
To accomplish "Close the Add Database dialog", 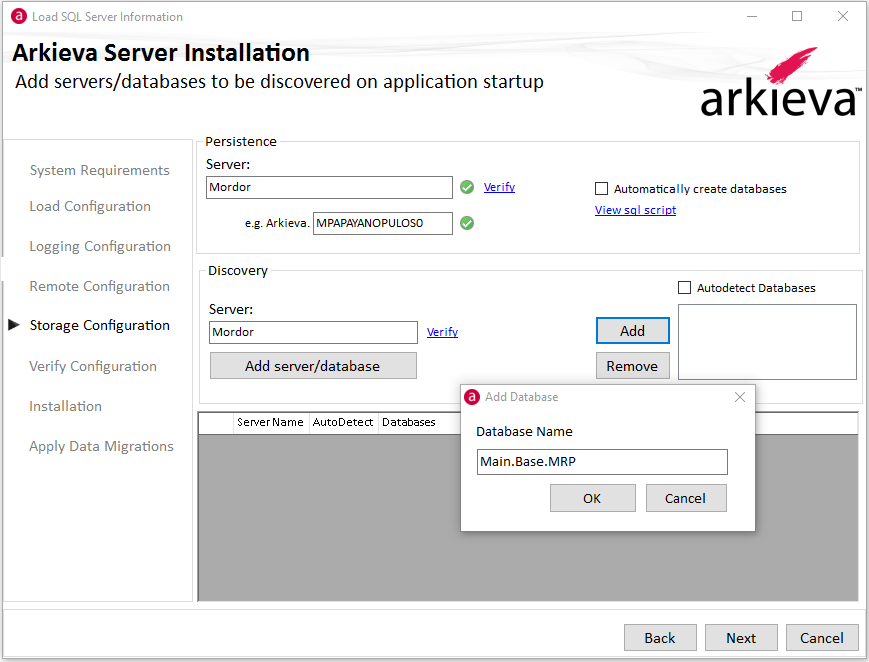I will (740, 397).
